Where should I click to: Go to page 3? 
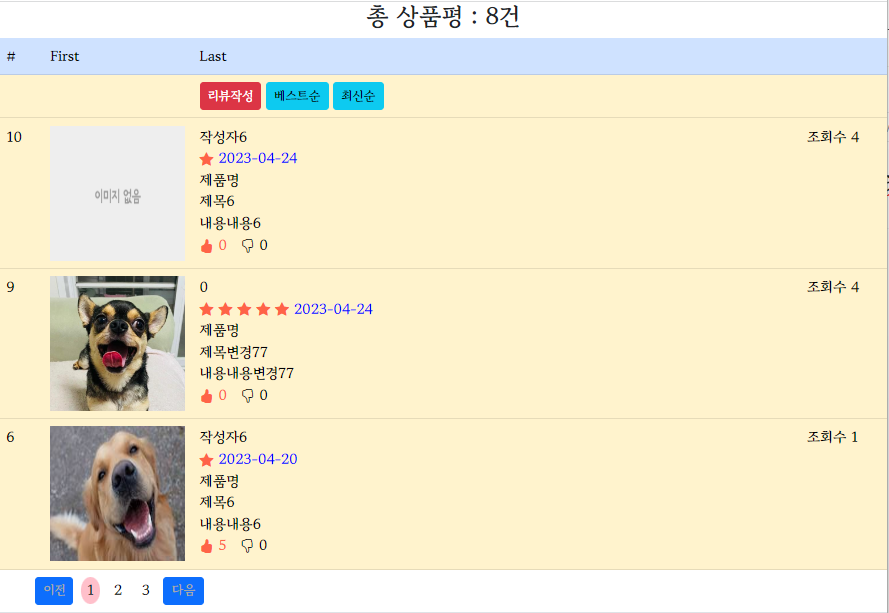[146, 590]
